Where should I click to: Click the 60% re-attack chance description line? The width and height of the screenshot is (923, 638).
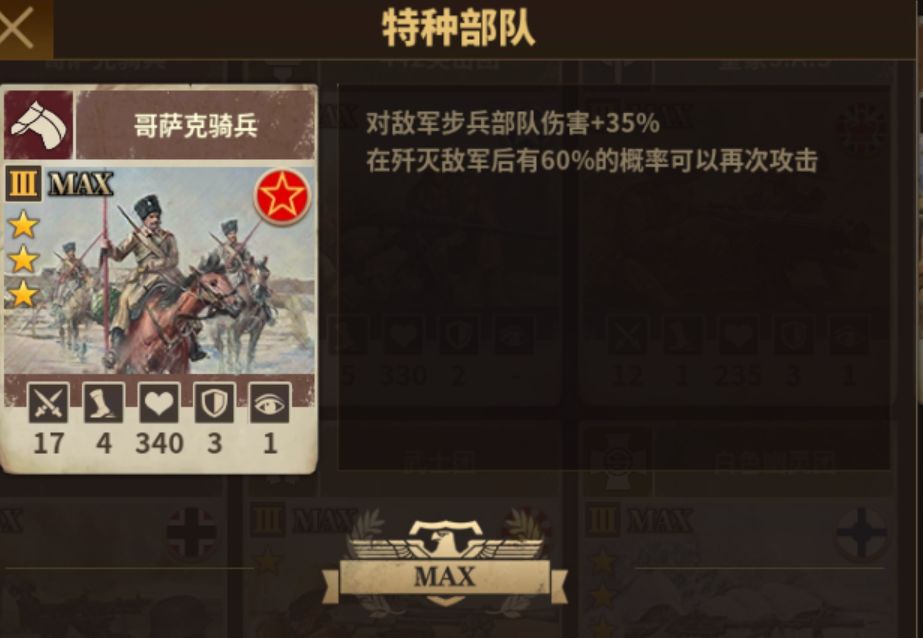tap(592, 161)
